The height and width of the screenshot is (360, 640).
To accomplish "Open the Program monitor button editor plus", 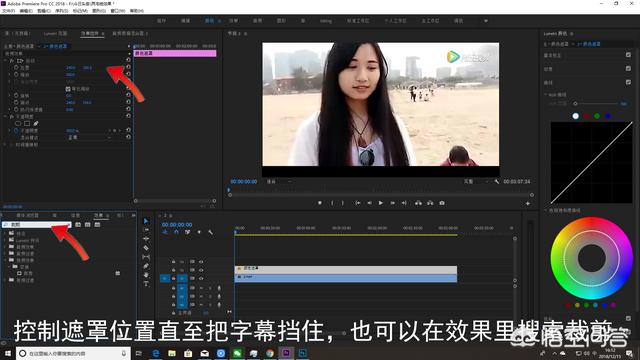I will pos(528,203).
